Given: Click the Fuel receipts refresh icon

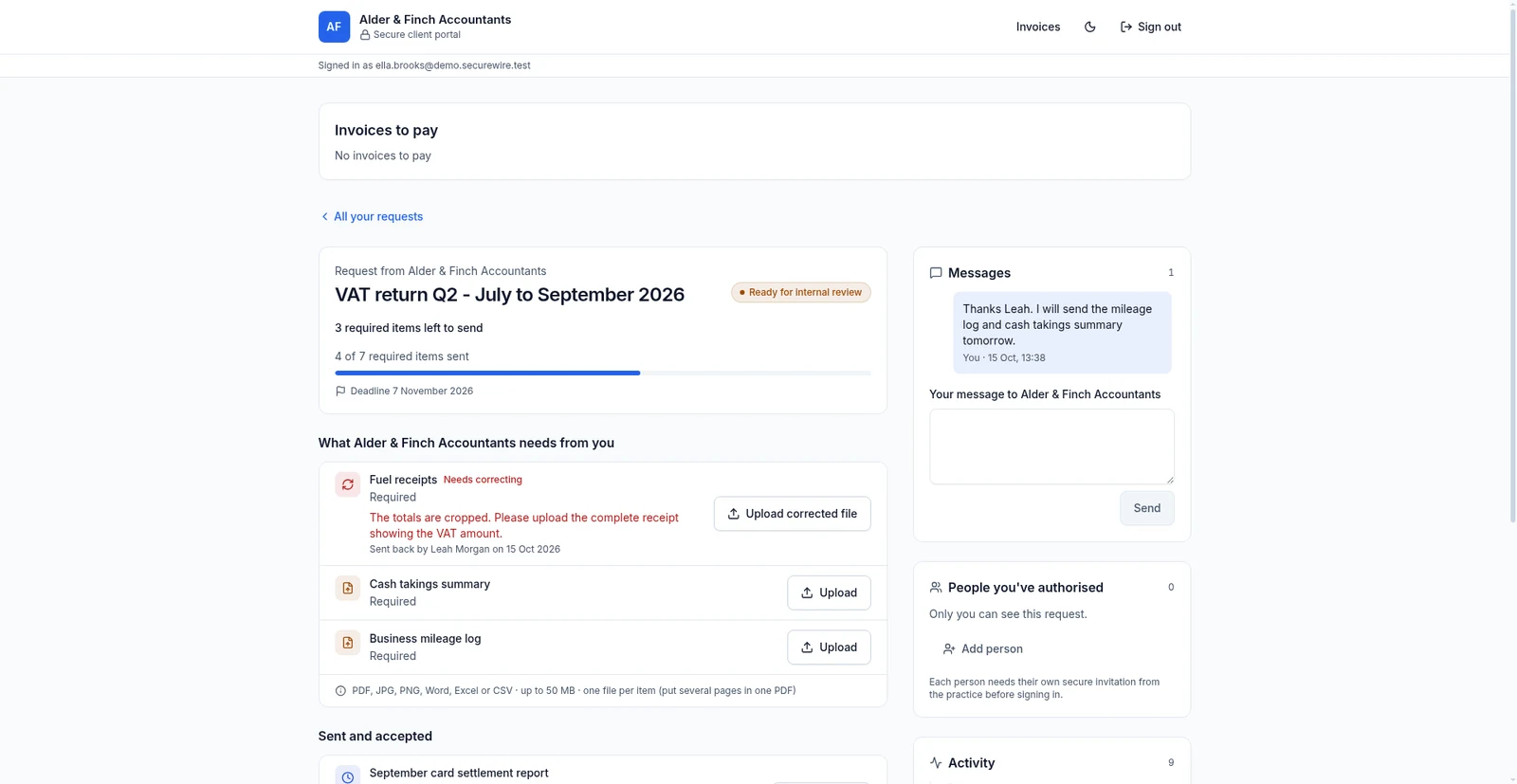Looking at the screenshot, I should 348,484.
